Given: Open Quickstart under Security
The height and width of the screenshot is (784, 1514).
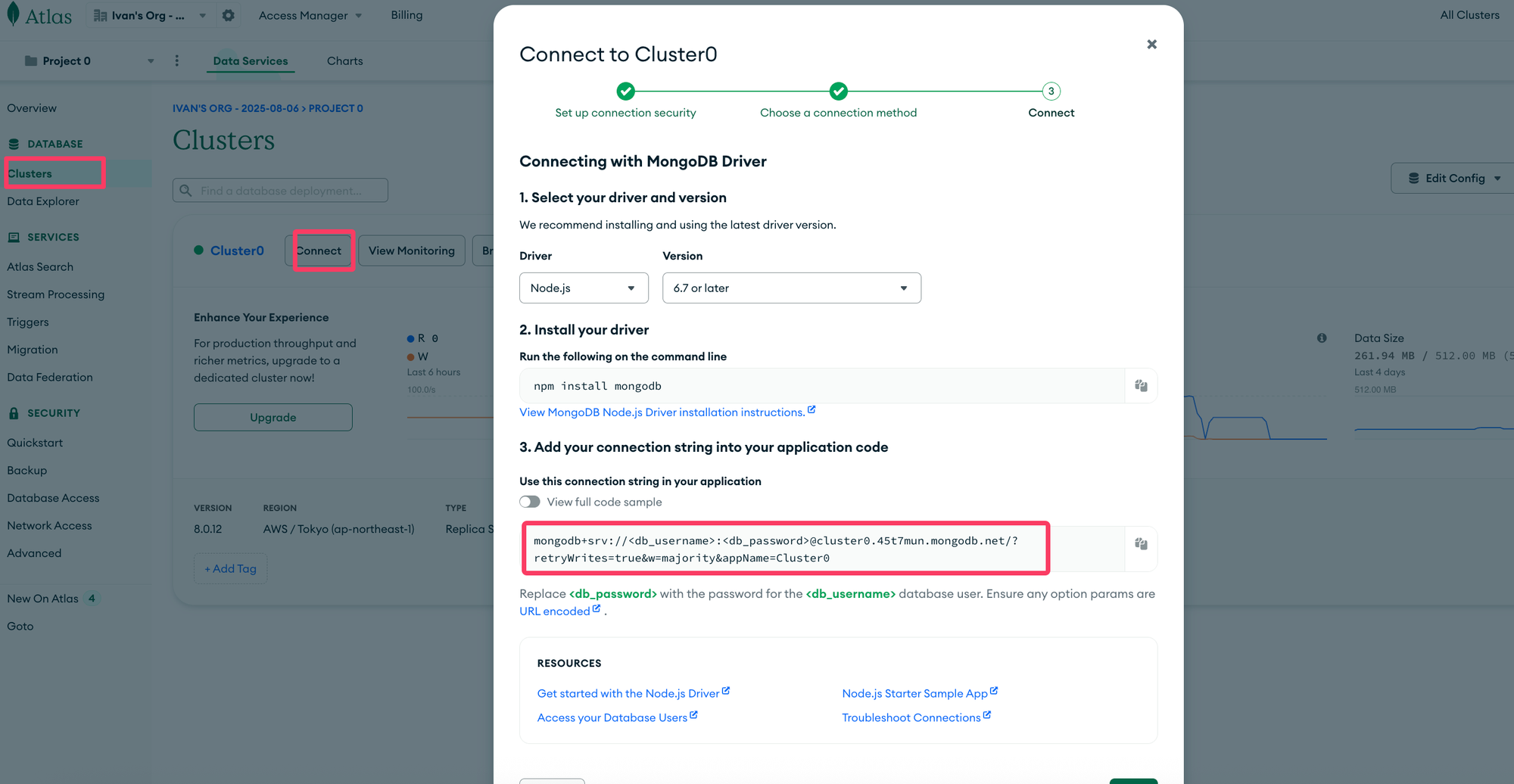Looking at the screenshot, I should (x=35, y=443).
